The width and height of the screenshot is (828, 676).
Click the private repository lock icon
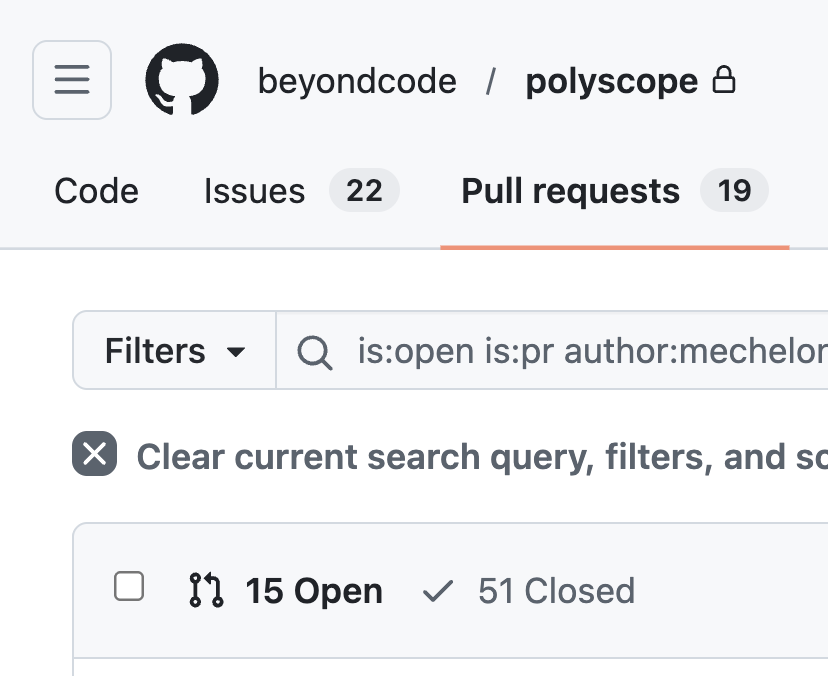tap(723, 80)
